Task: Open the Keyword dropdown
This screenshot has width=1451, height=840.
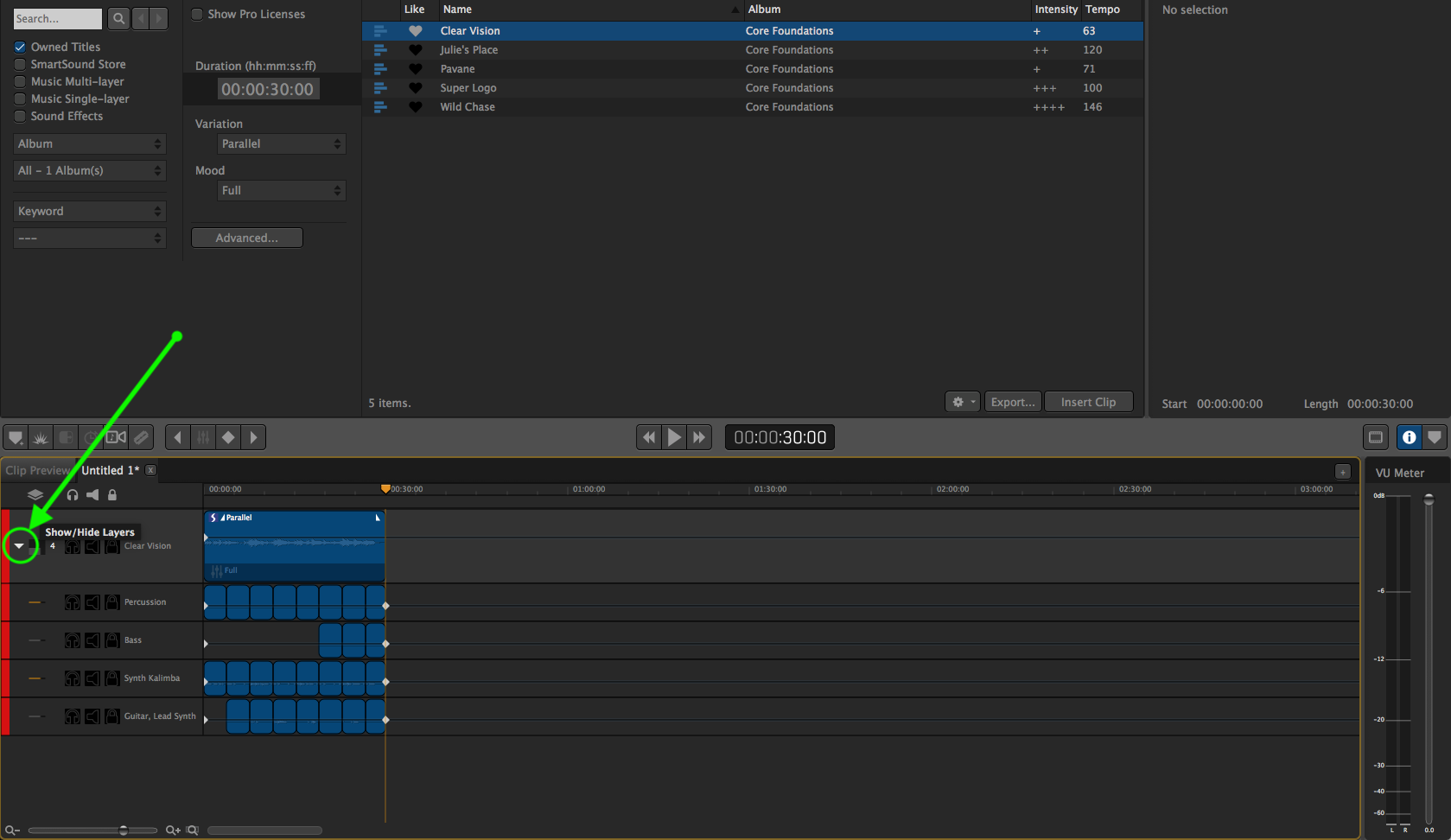Action: coord(90,211)
